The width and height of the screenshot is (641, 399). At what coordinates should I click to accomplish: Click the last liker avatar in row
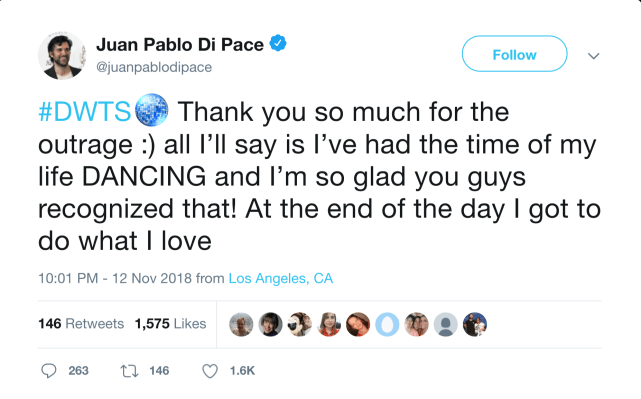coord(475,325)
